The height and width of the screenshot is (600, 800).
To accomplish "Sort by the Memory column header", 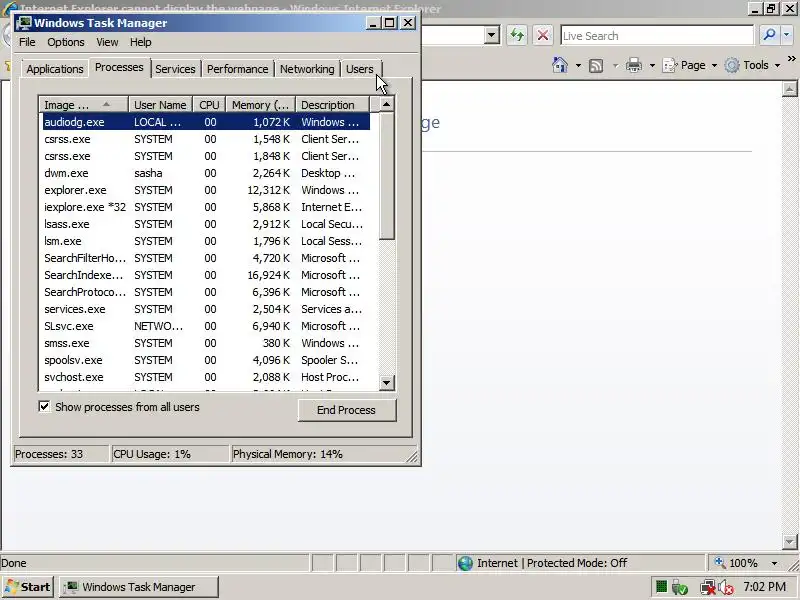I will click(x=261, y=105).
